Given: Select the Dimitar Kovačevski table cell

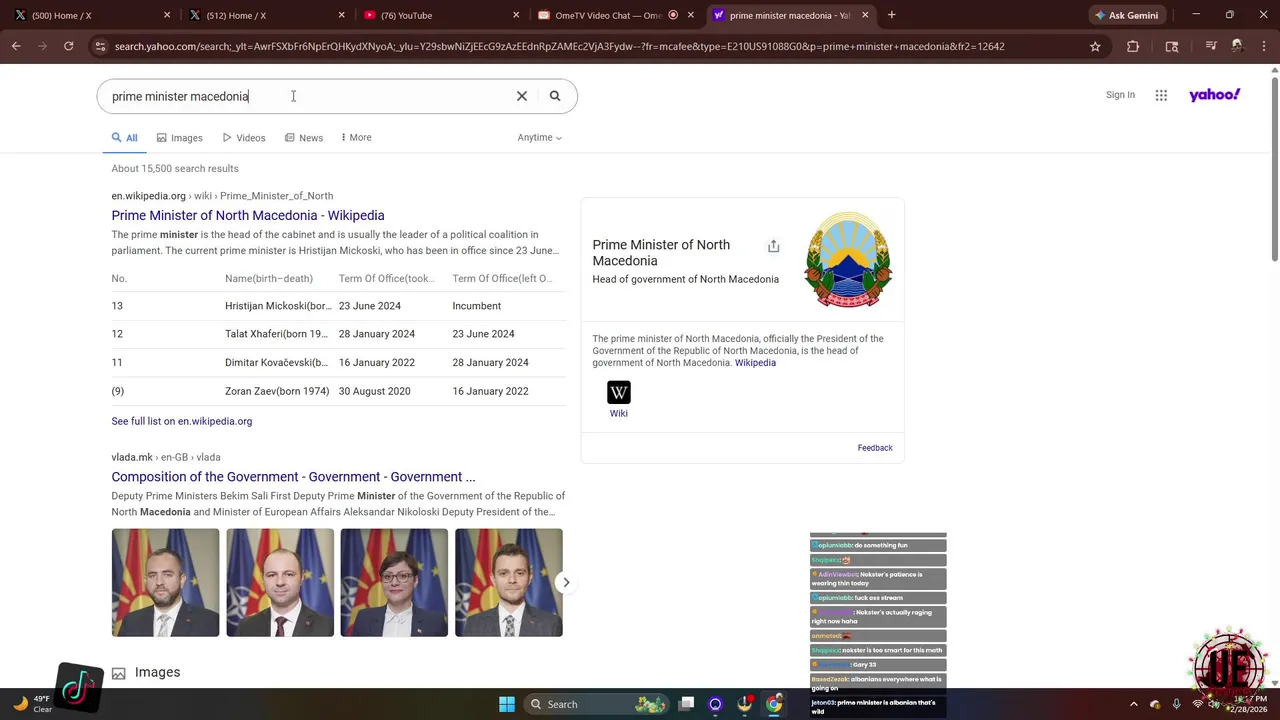Looking at the screenshot, I should [276, 362].
